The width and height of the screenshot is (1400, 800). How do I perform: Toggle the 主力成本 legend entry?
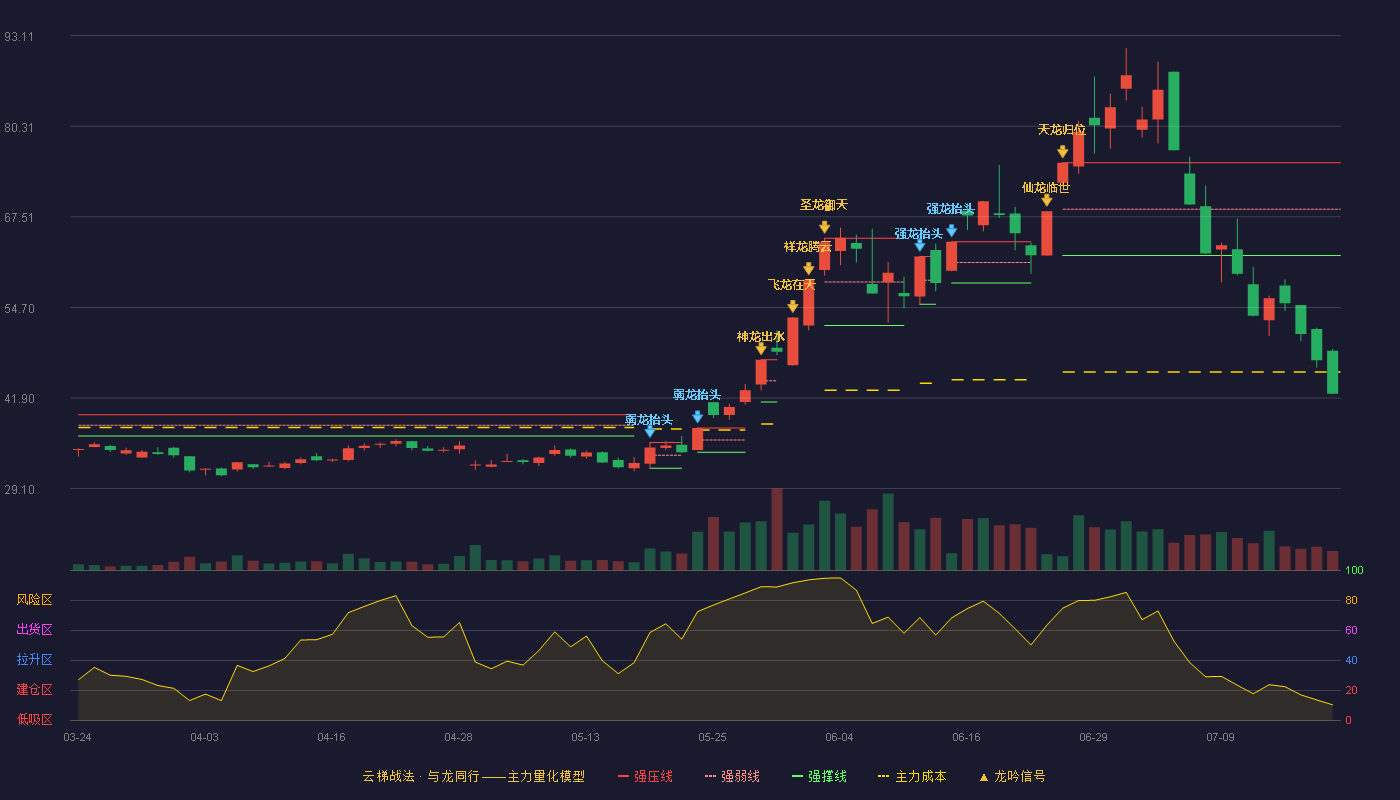[x=912, y=776]
